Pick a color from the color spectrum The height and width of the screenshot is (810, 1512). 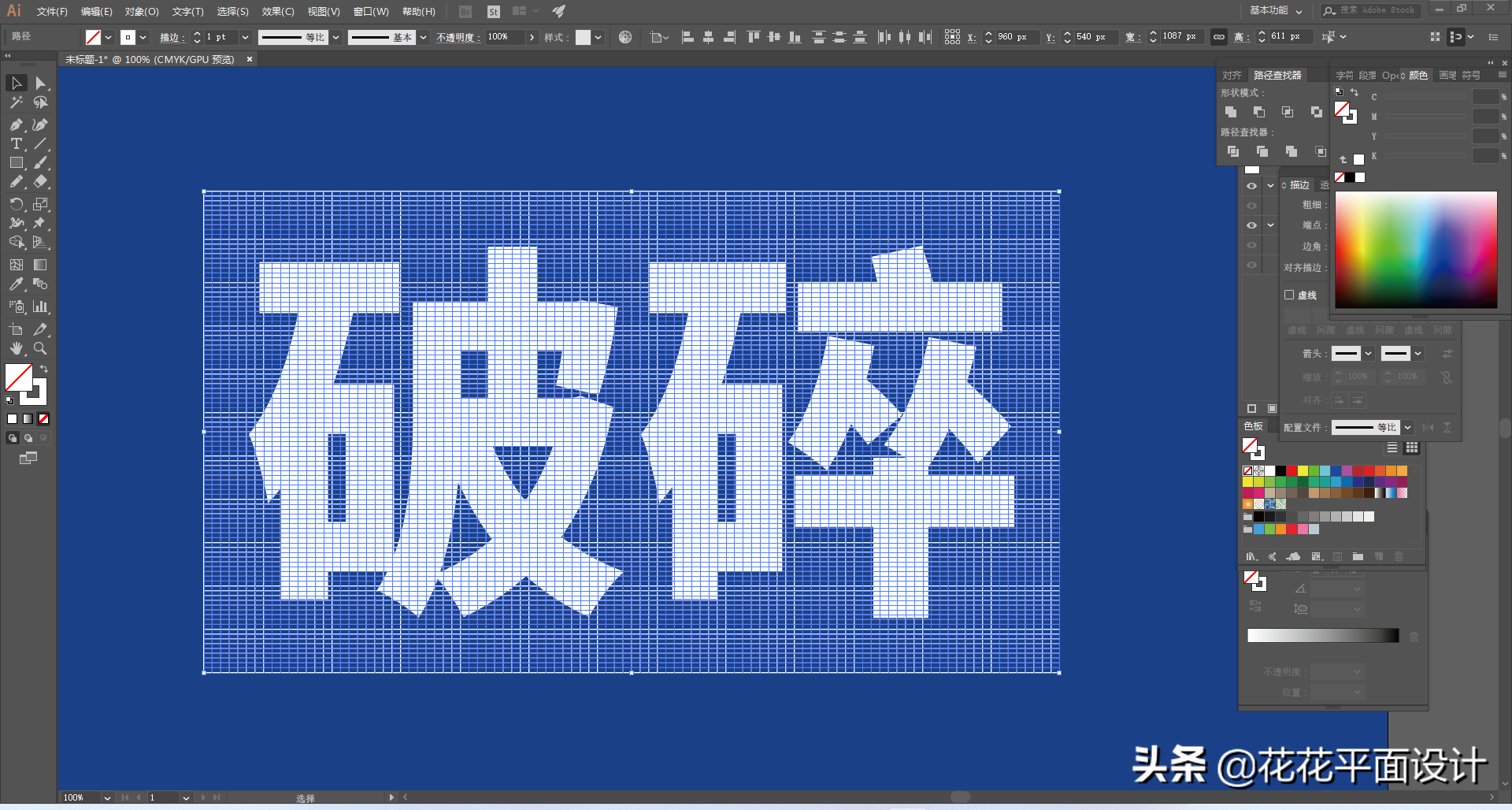(1416, 250)
